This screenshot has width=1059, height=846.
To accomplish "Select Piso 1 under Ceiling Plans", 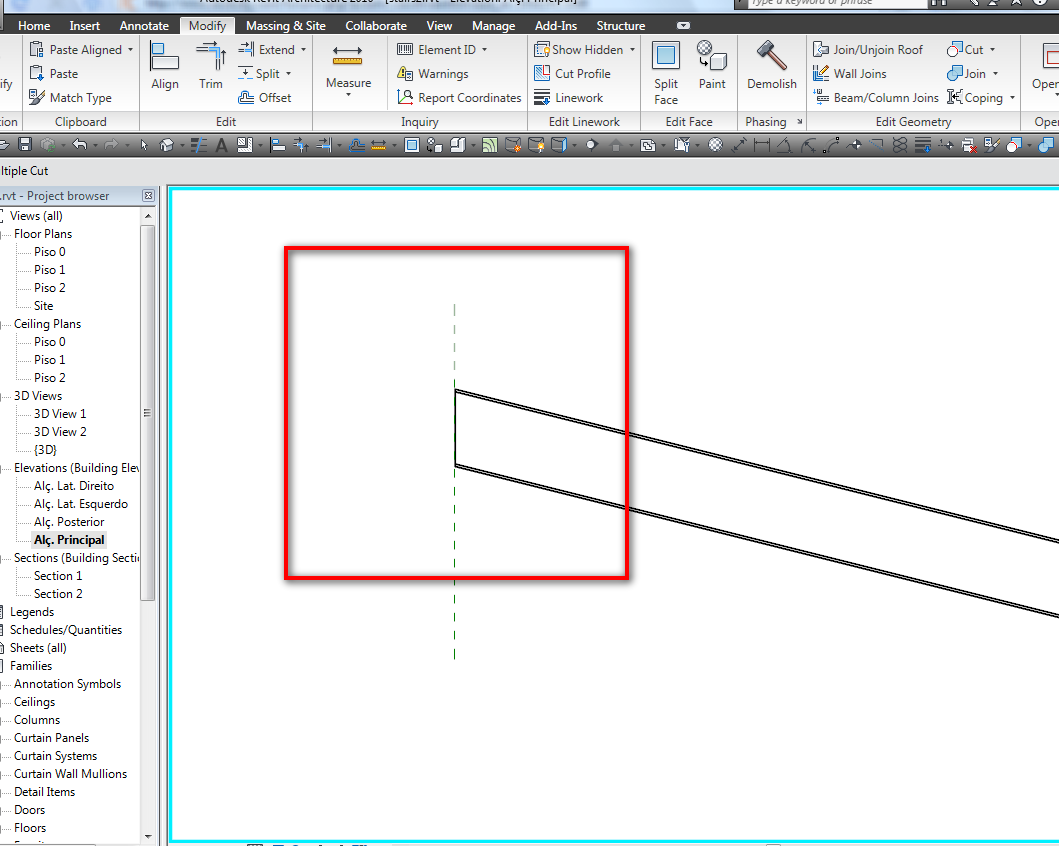I will (49, 360).
